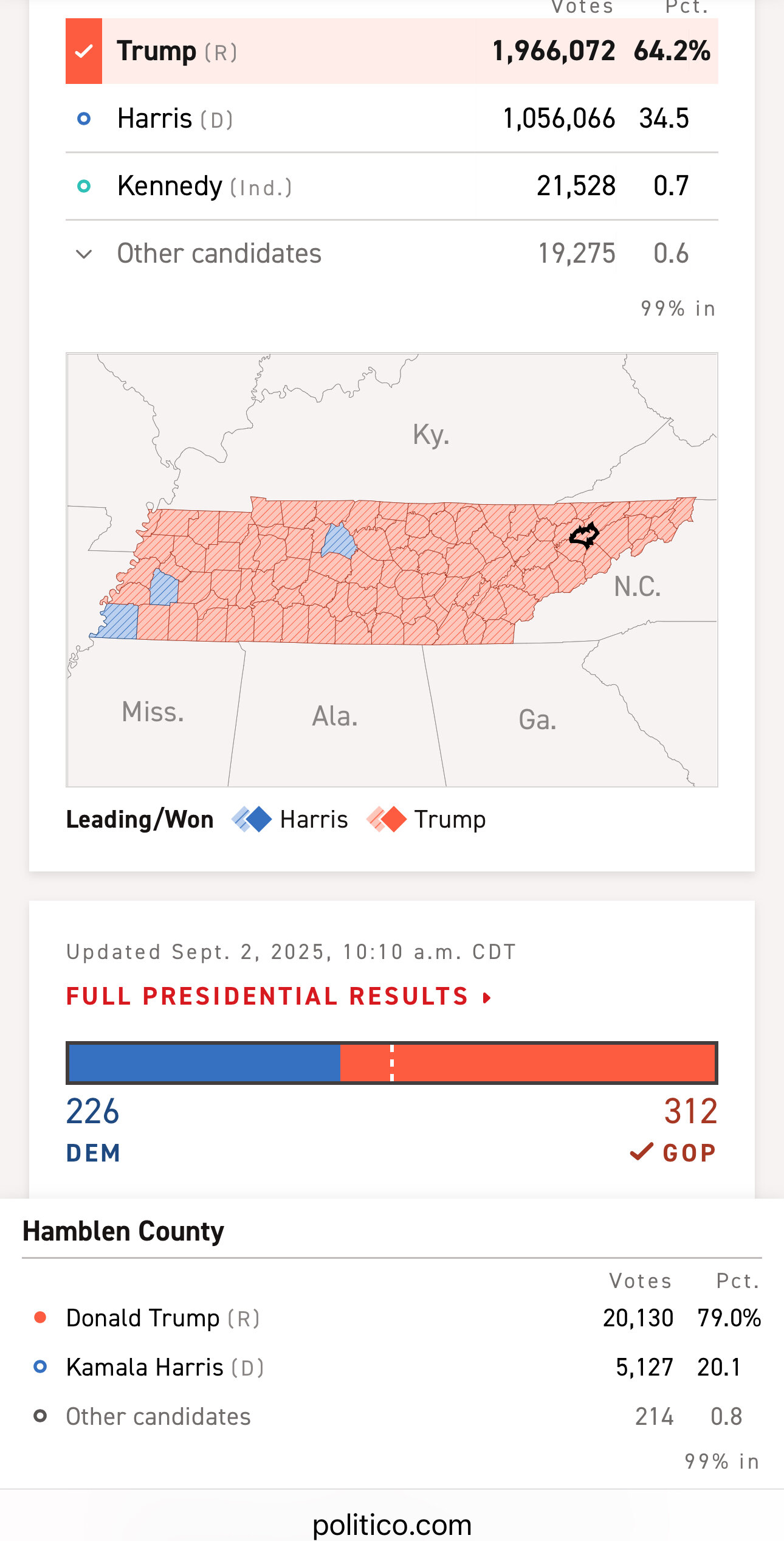This screenshot has width=784, height=1541.
Task: Tap the politico.com address bar
Action: point(392,1525)
